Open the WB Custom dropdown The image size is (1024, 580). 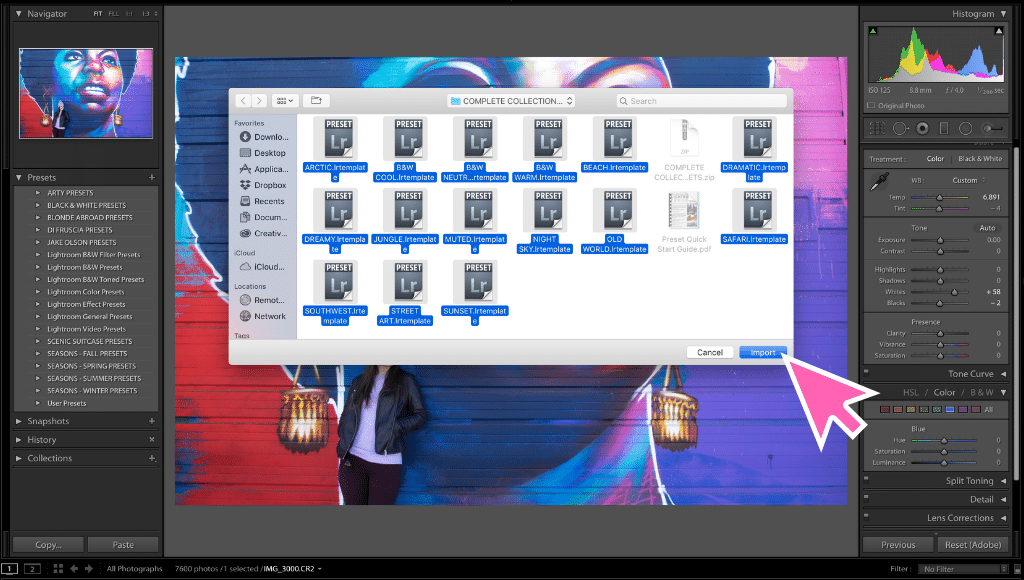tap(968, 180)
